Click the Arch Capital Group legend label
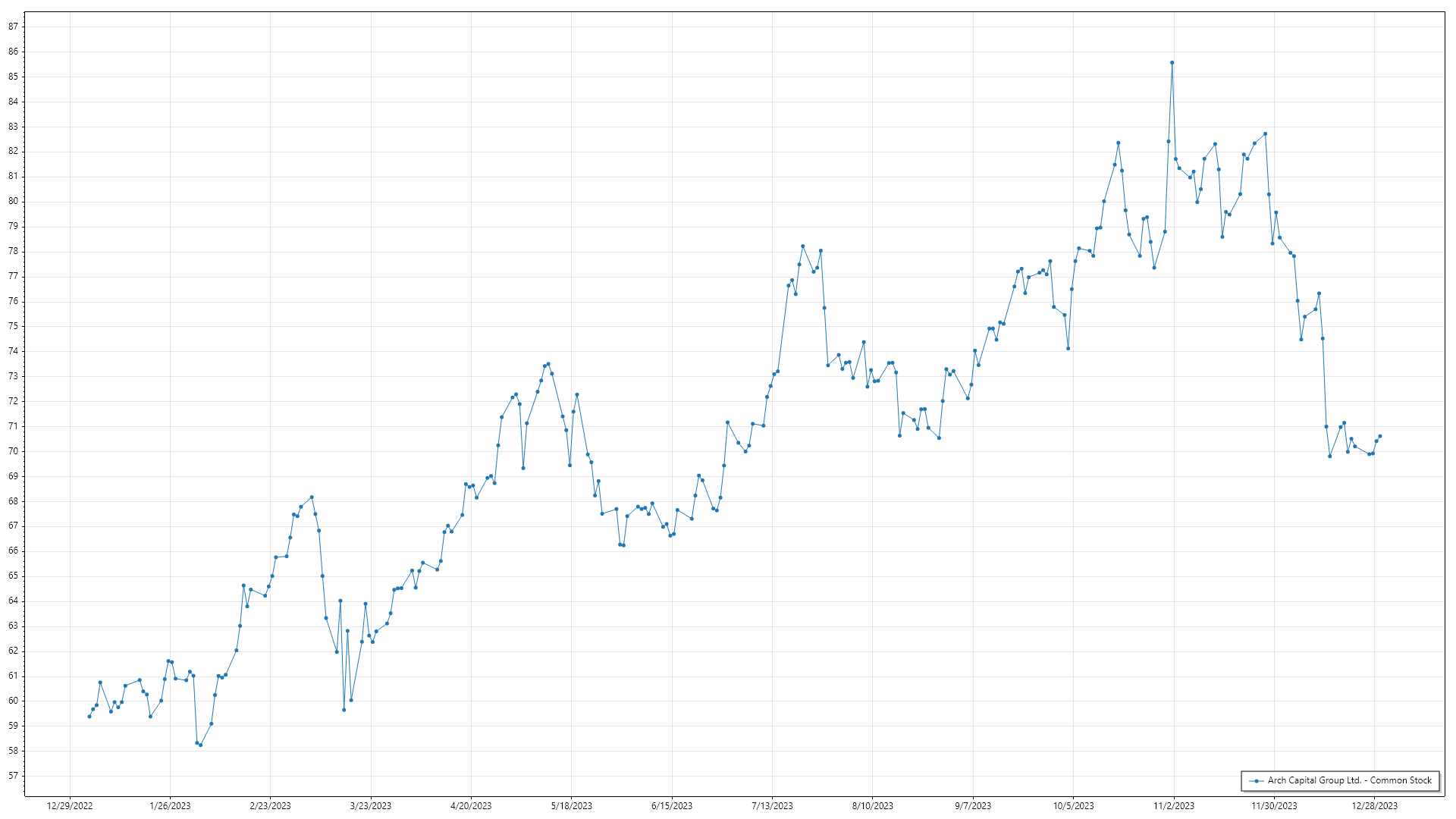Viewport: 1456px width, 819px height. (x=1349, y=780)
